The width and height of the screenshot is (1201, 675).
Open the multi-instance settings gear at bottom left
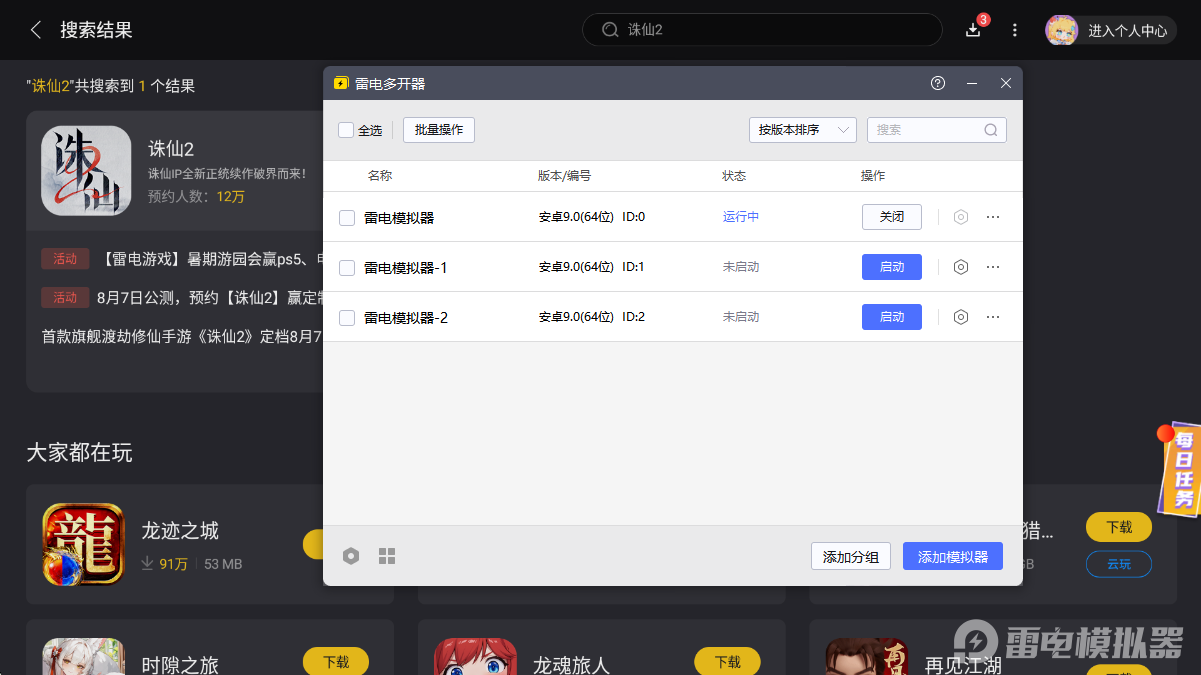[351, 556]
